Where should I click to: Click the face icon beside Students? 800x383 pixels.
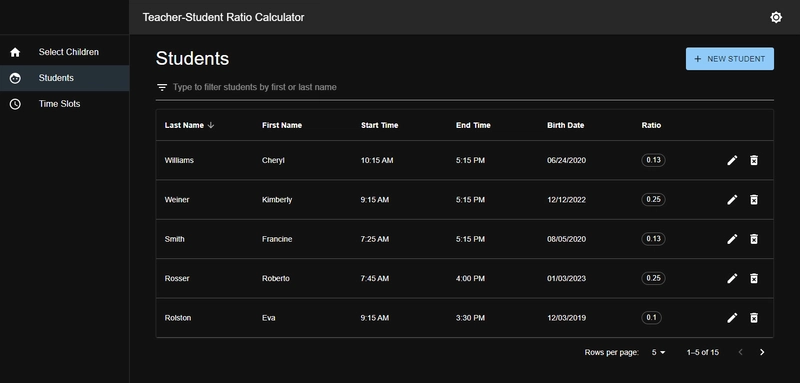tap(15, 78)
